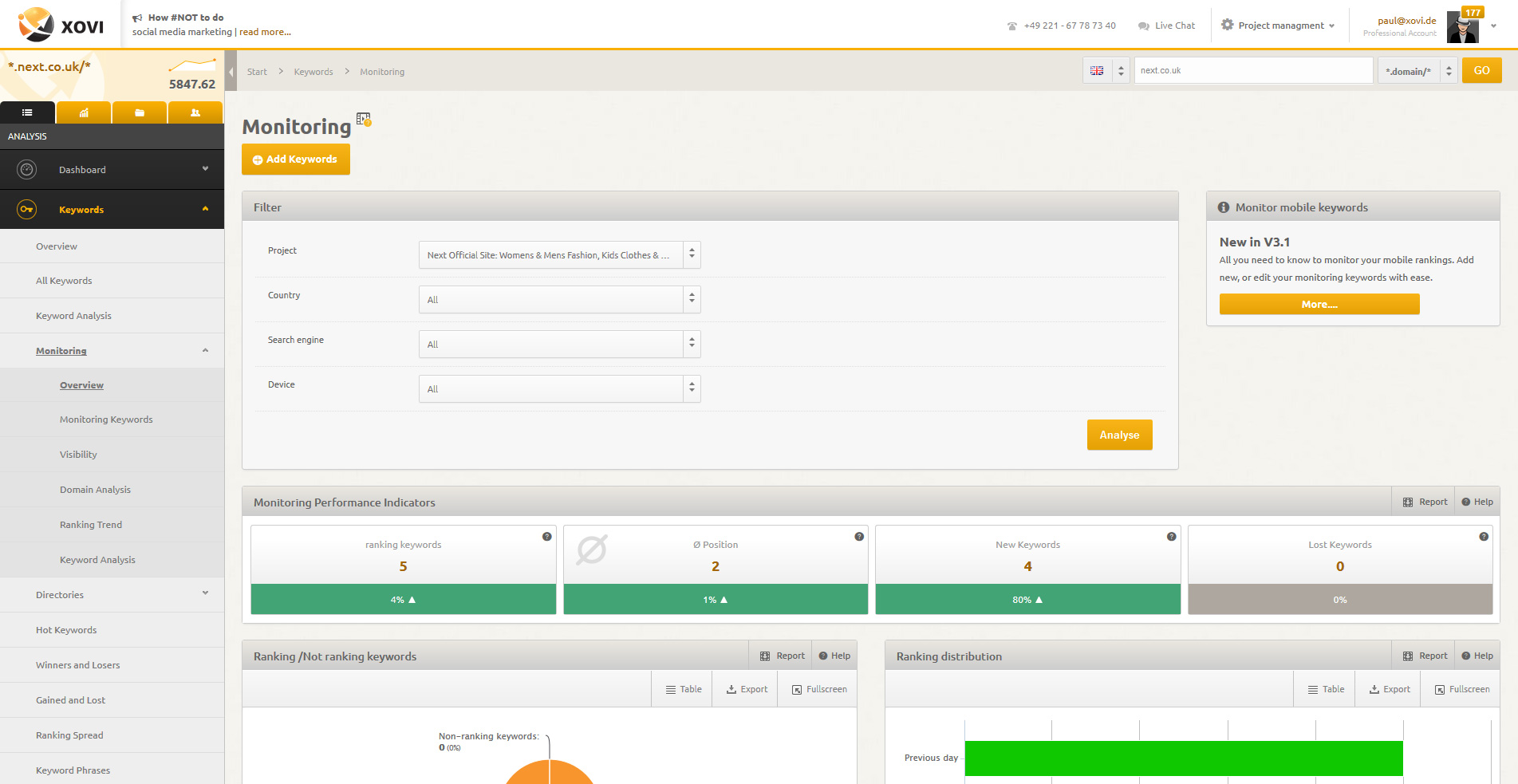Click the visibility trend sparkline
The image size is (1518, 784).
tap(191, 64)
